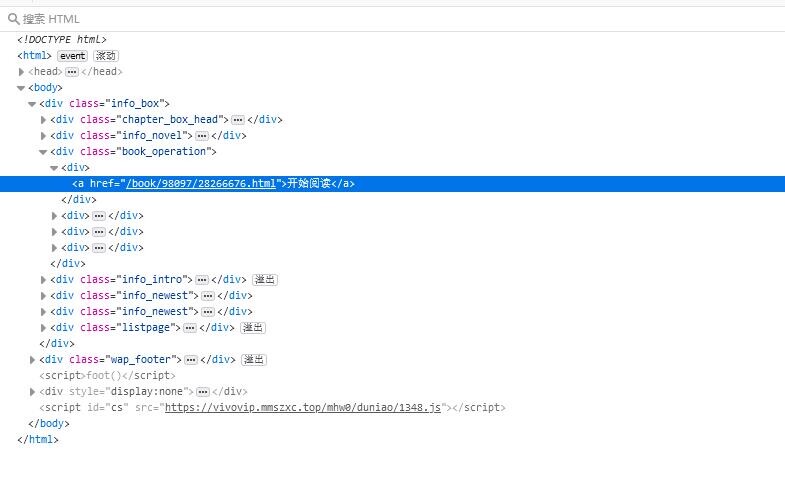This screenshot has height=488, width=785.
Task: Click the ellipsis badge inside the head element
Action: pyautogui.click(x=72, y=72)
